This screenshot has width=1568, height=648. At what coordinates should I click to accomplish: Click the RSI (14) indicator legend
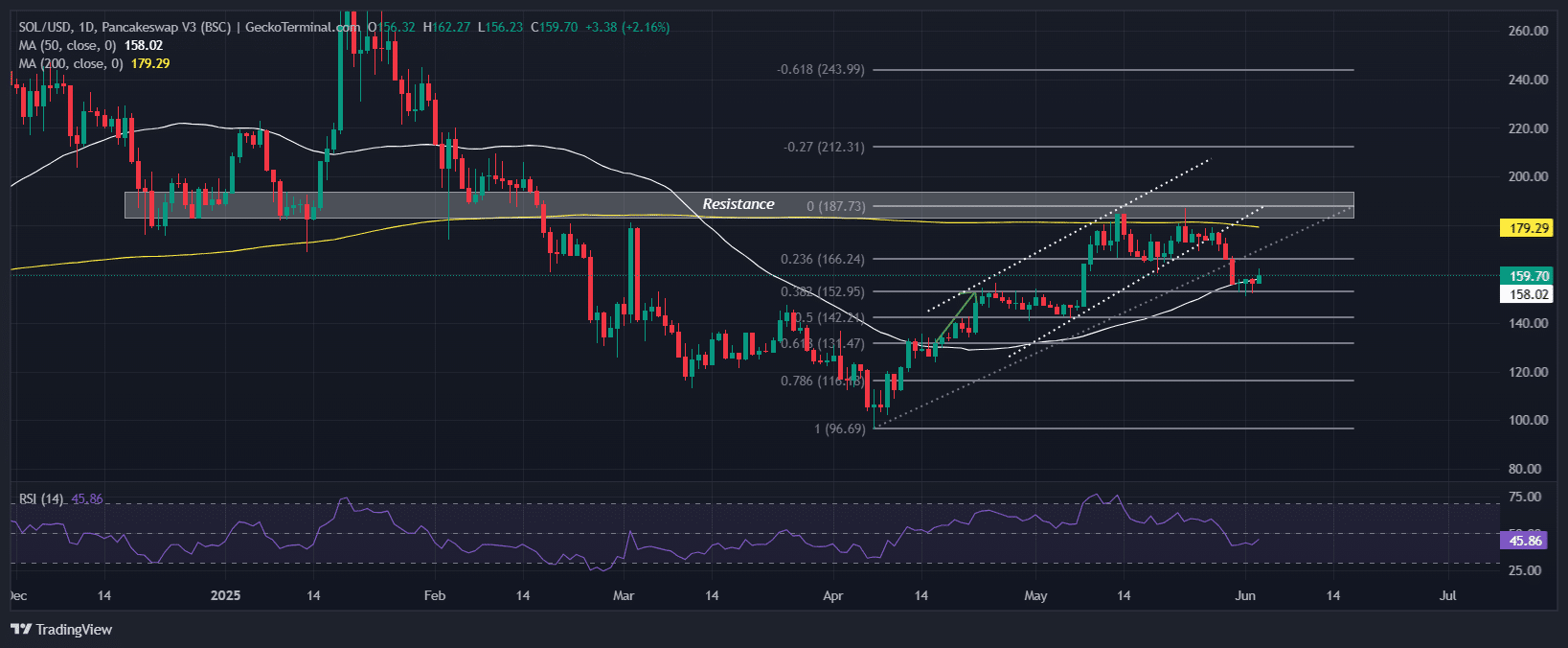point(41,499)
